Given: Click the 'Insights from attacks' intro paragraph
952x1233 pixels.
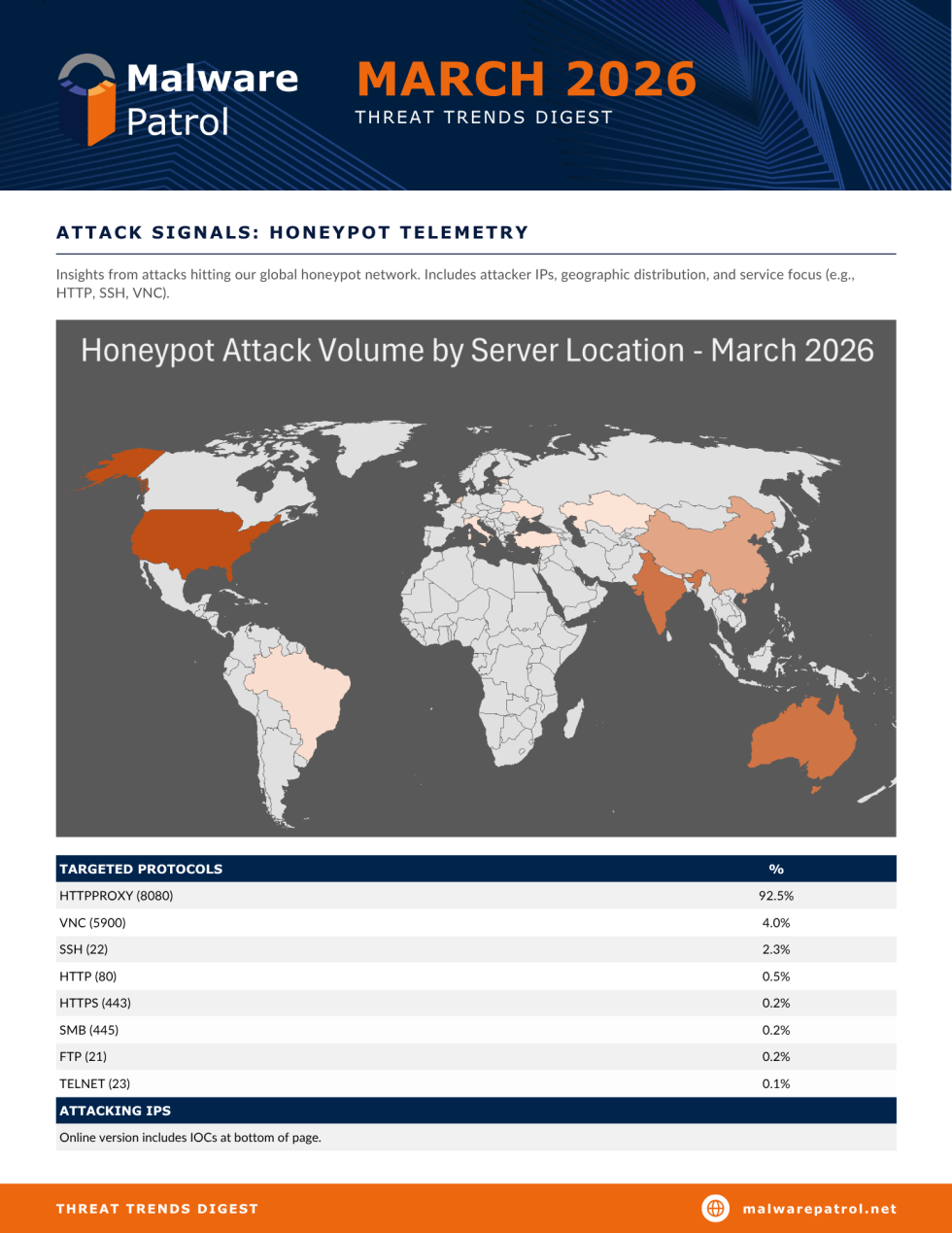Looking at the screenshot, I should (x=456, y=283).
